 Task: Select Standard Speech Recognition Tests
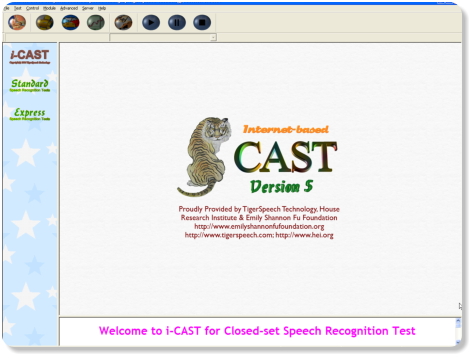click(x=30, y=85)
